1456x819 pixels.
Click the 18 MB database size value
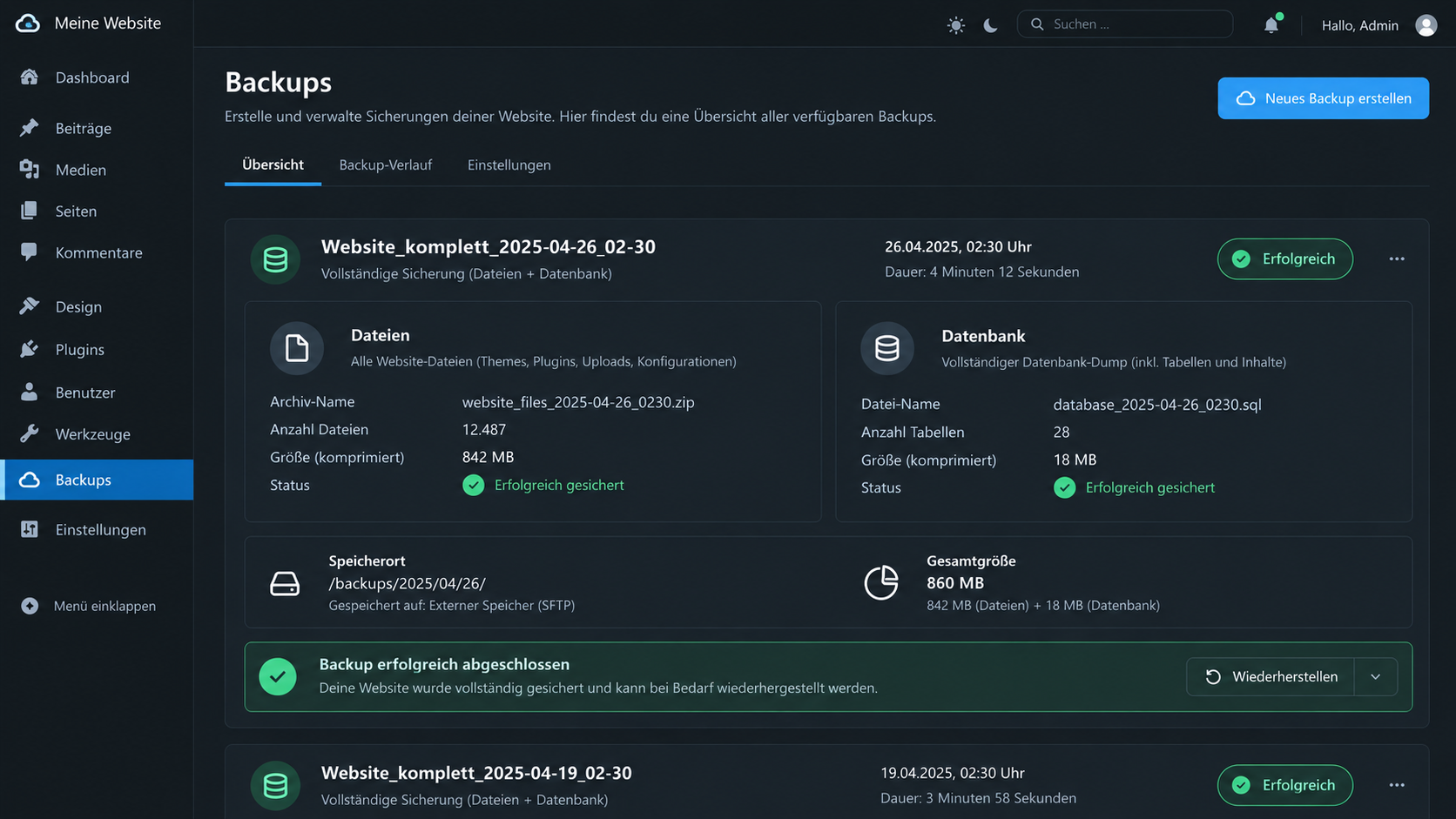tap(1075, 460)
